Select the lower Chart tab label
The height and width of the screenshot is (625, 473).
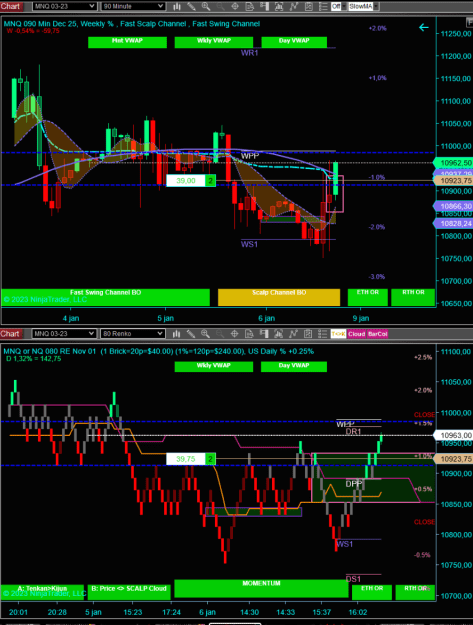point(10,334)
